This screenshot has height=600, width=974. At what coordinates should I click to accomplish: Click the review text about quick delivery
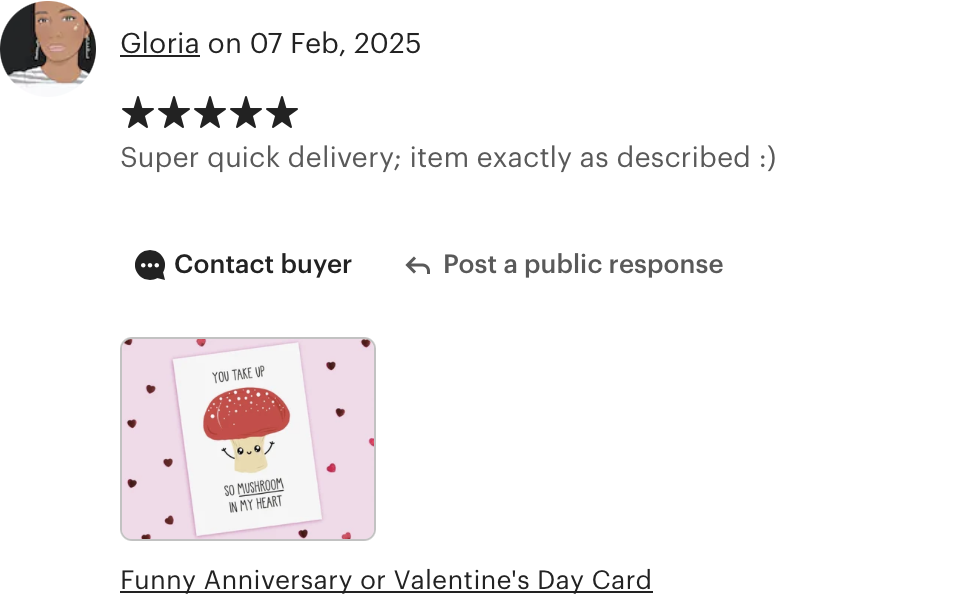tap(448, 157)
